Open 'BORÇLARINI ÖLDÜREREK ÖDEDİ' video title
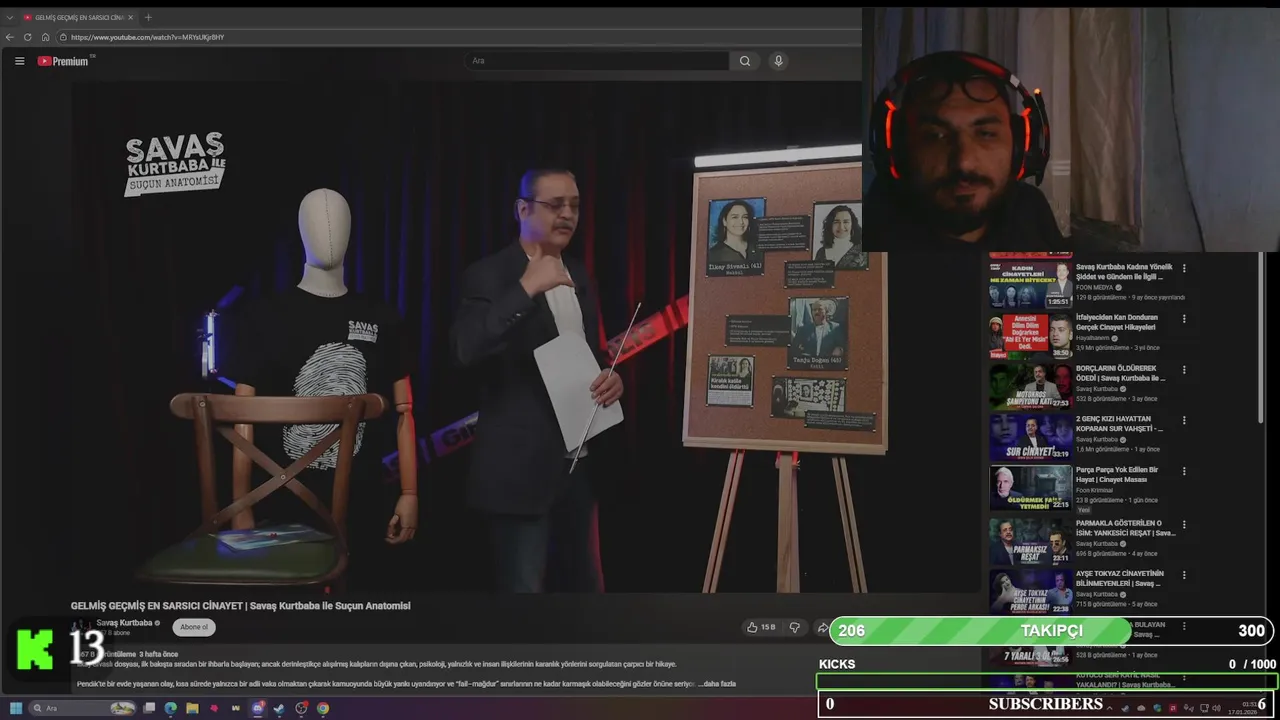 [x=1120, y=373]
